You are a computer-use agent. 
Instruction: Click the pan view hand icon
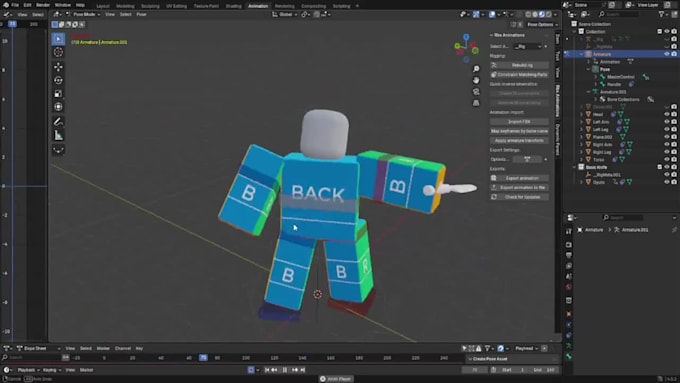476,80
